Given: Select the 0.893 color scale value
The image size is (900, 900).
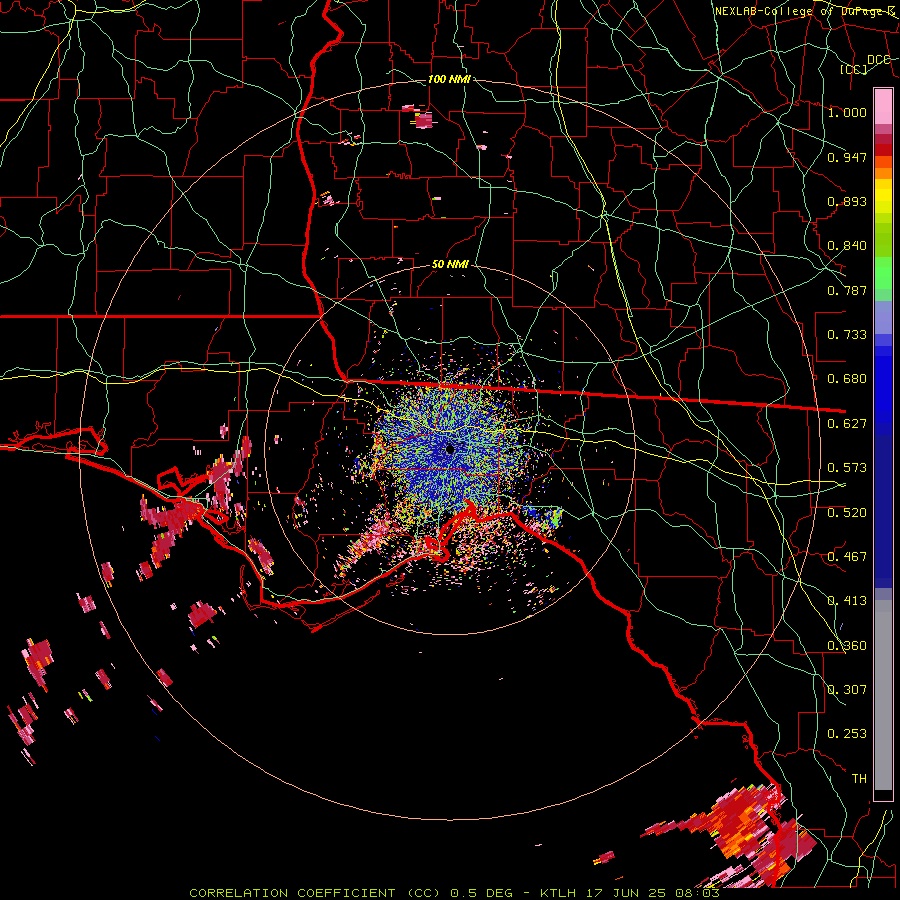Looking at the screenshot, I should [847, 201].
